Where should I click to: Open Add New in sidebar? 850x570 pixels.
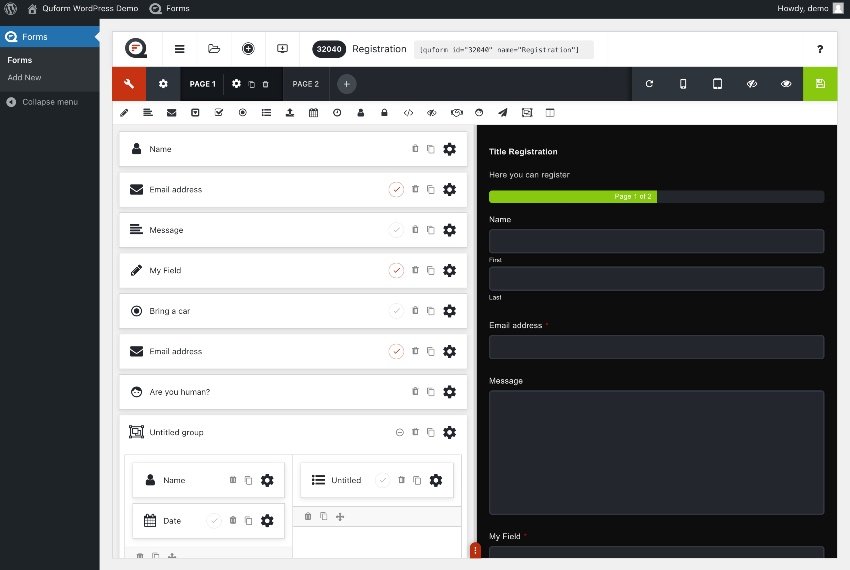click(24, 78)
